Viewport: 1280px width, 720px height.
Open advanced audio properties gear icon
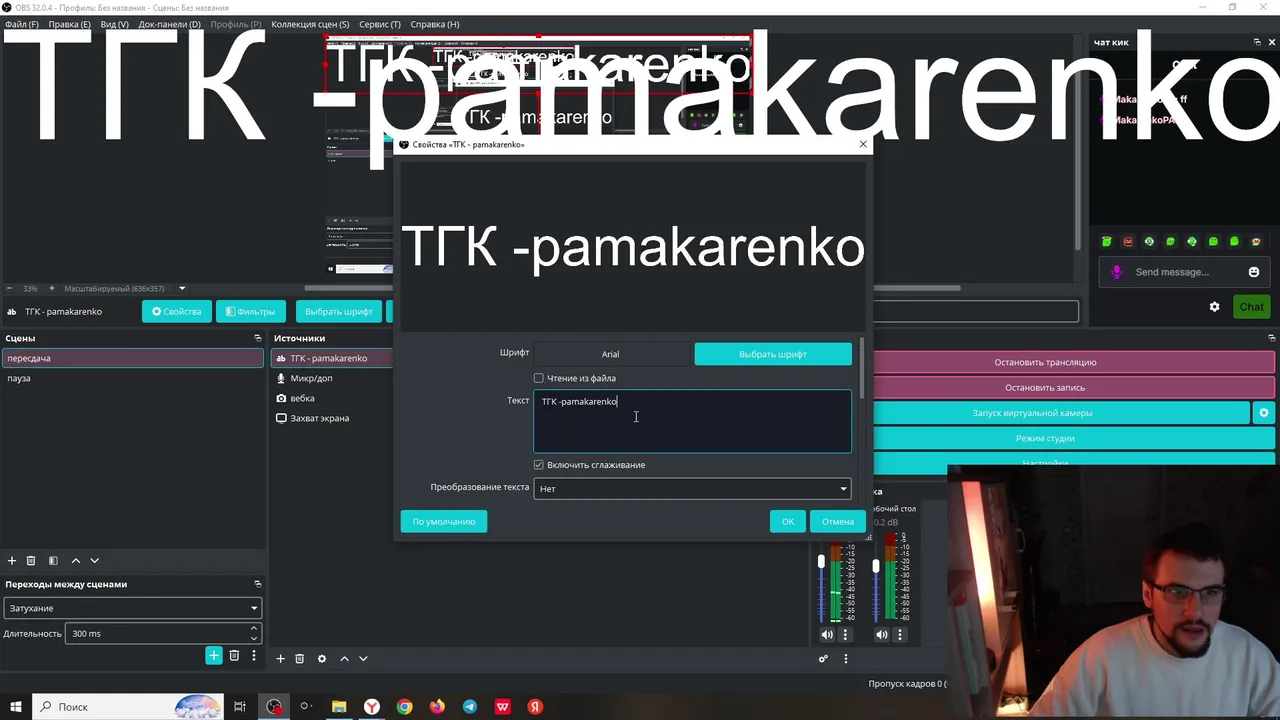click(x=823, y=659)
